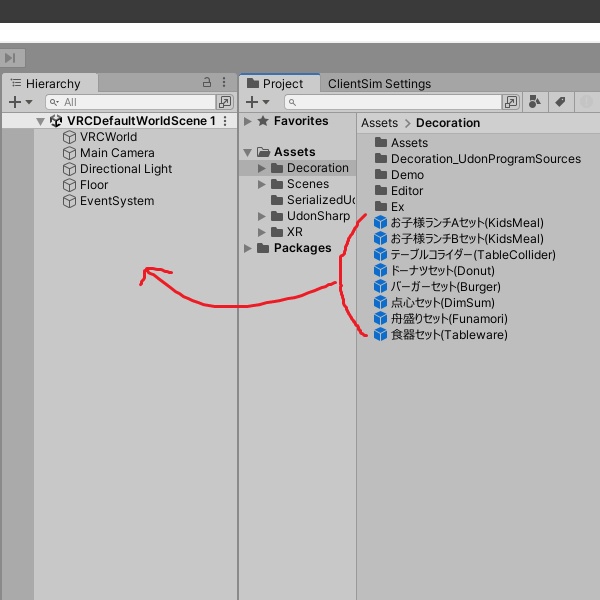Open Hierarchy create (+) dropdown
The height and width of the screenshot is (600, 600).
20,102
